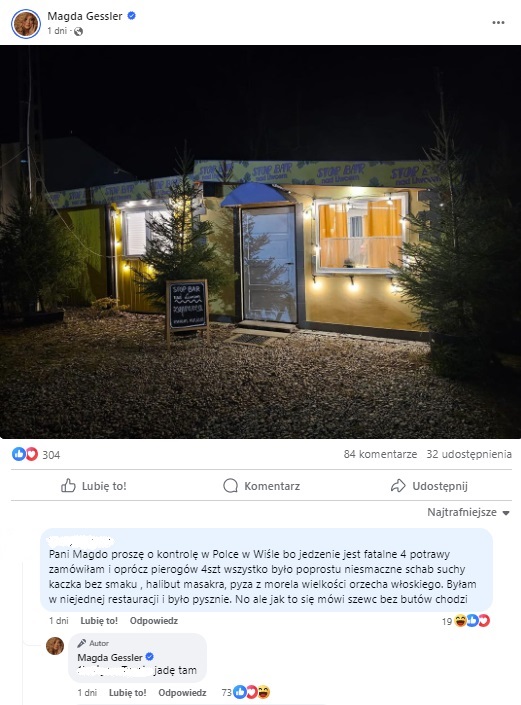521x705 pixels.
Task: Click the small avatar on author's reply
Action: [55, 646]
